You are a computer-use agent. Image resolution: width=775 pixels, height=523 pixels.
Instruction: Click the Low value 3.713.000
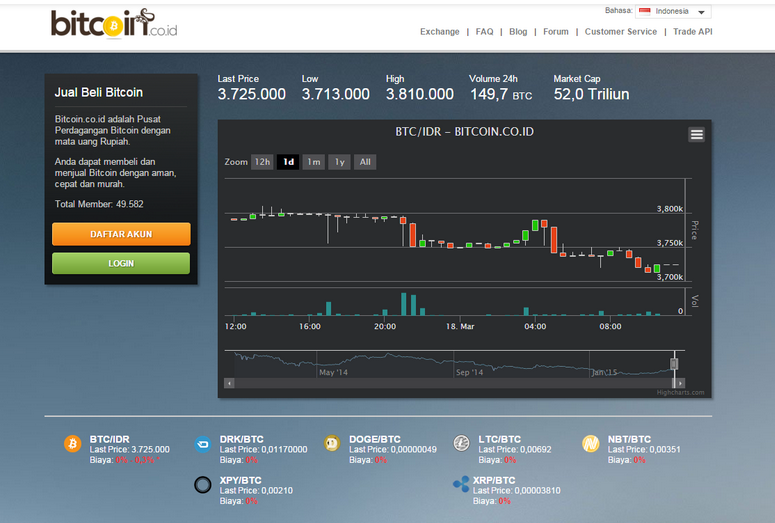(x=336, y=94)
